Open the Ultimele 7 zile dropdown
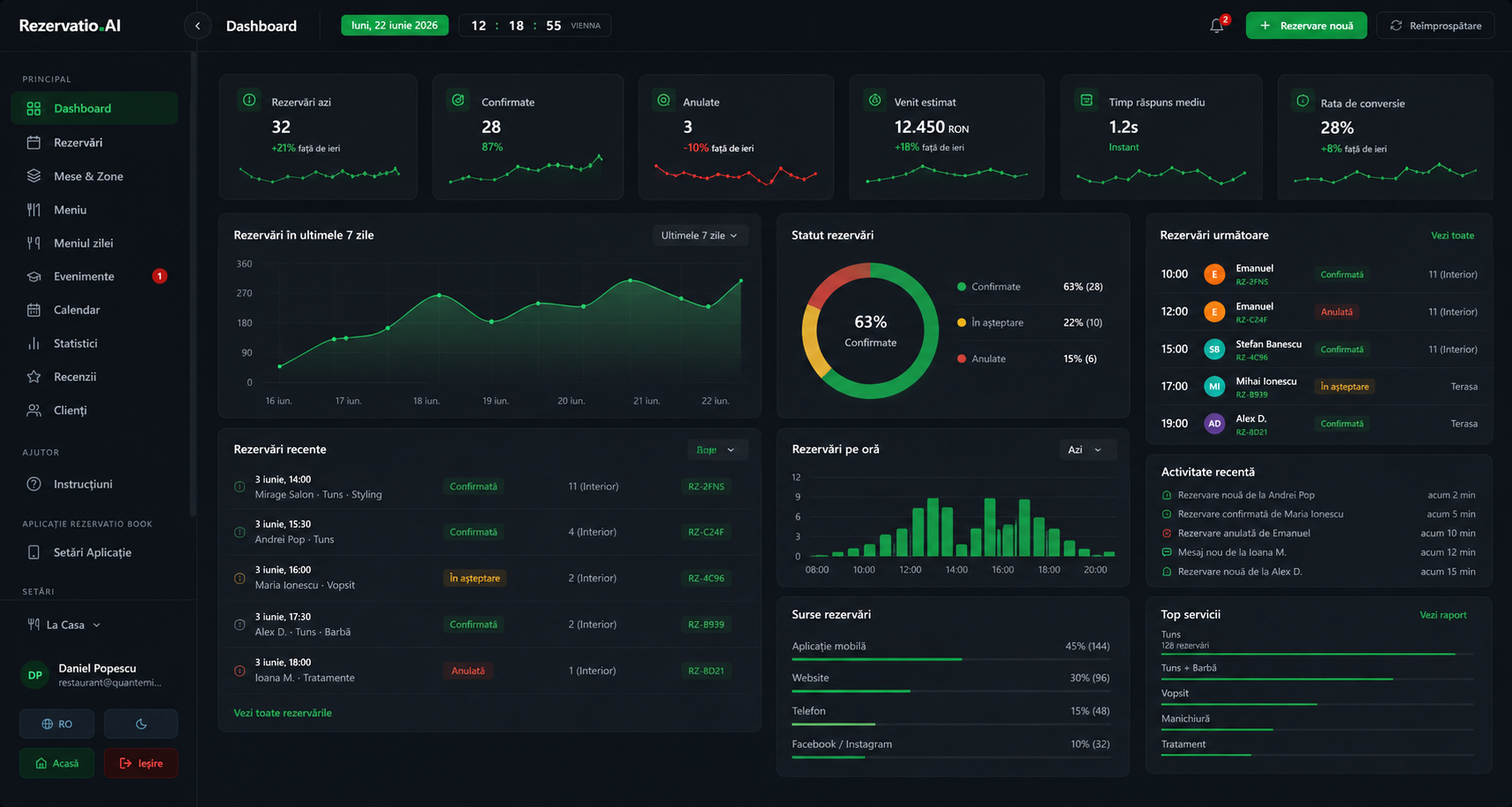This screenshot has height=807, width=1512. (700, 235)
